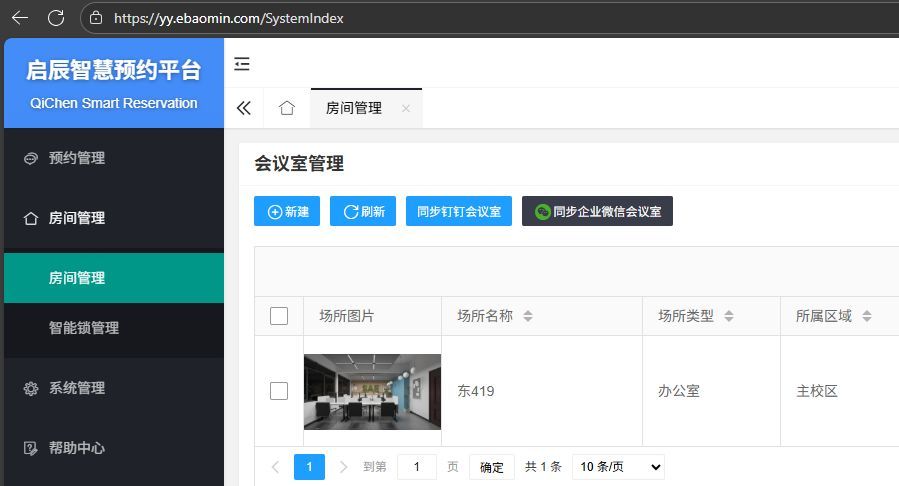899x486 pixels.
Task: Open 智能锁管理 submenu item
Action: 114,328
